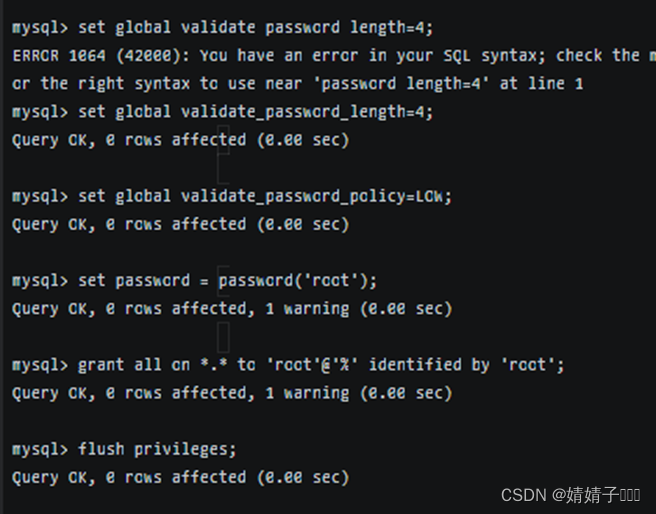Click the mysql> prompt before flush privileges

(40, 449)
